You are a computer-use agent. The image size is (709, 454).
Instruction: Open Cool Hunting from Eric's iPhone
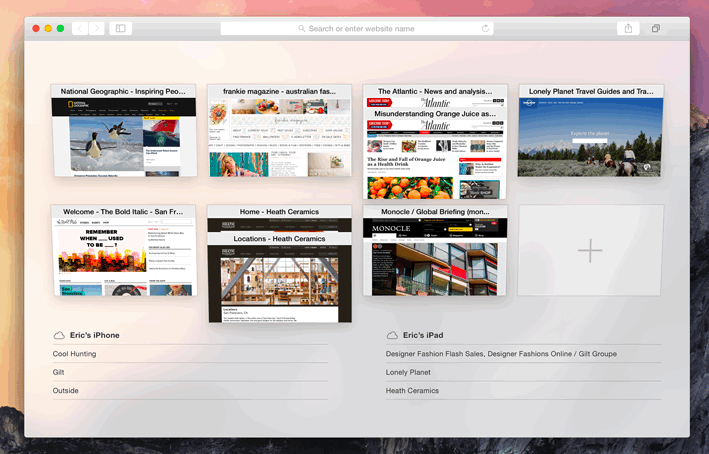click(190, 354)
